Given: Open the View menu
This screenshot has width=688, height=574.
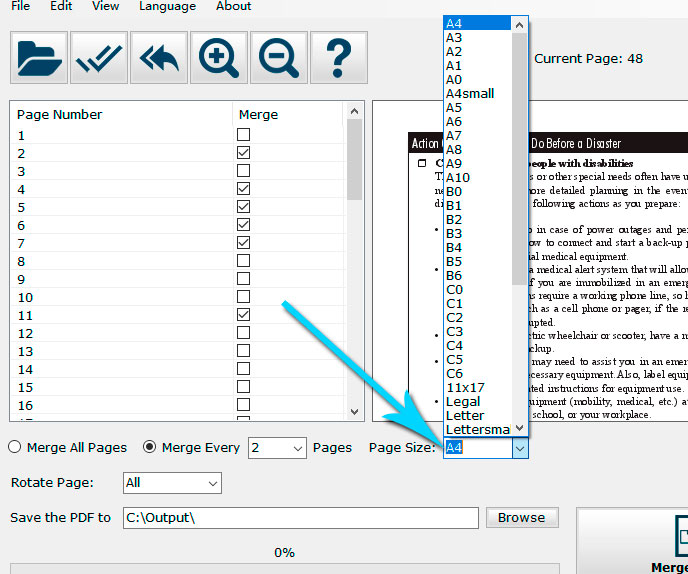Looking at the screenshot, I should pyautogui.click(x=105, y=6).
